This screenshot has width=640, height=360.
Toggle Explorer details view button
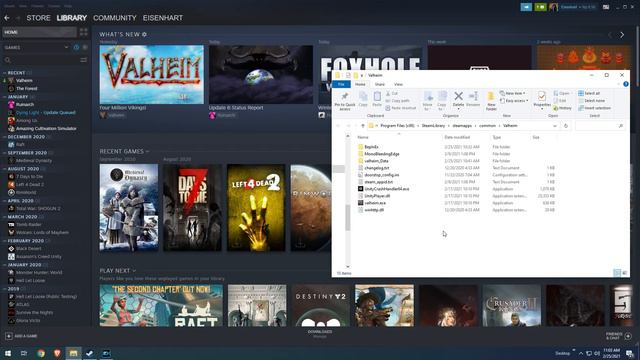617,273
